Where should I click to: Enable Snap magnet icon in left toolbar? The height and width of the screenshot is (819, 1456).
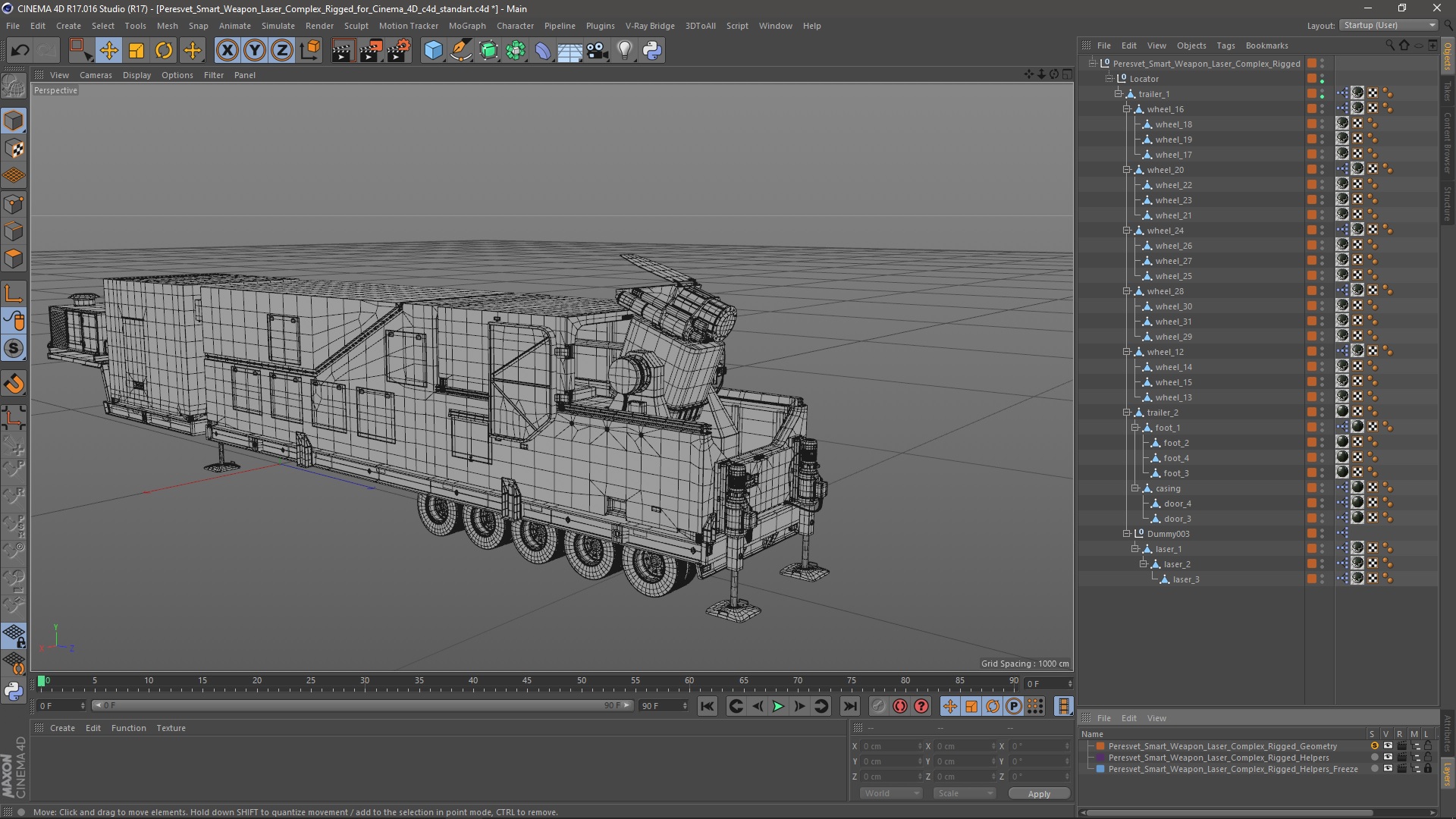pyautogui.click(x=14, y=384)
